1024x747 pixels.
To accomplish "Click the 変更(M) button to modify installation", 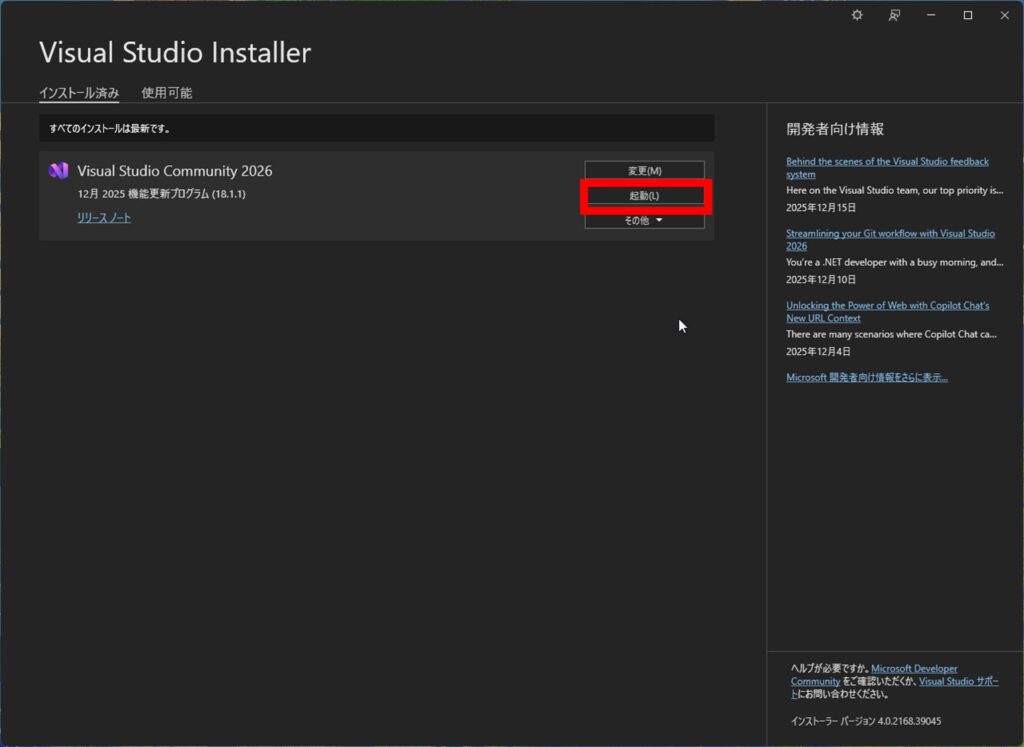I will click(644, 170).
